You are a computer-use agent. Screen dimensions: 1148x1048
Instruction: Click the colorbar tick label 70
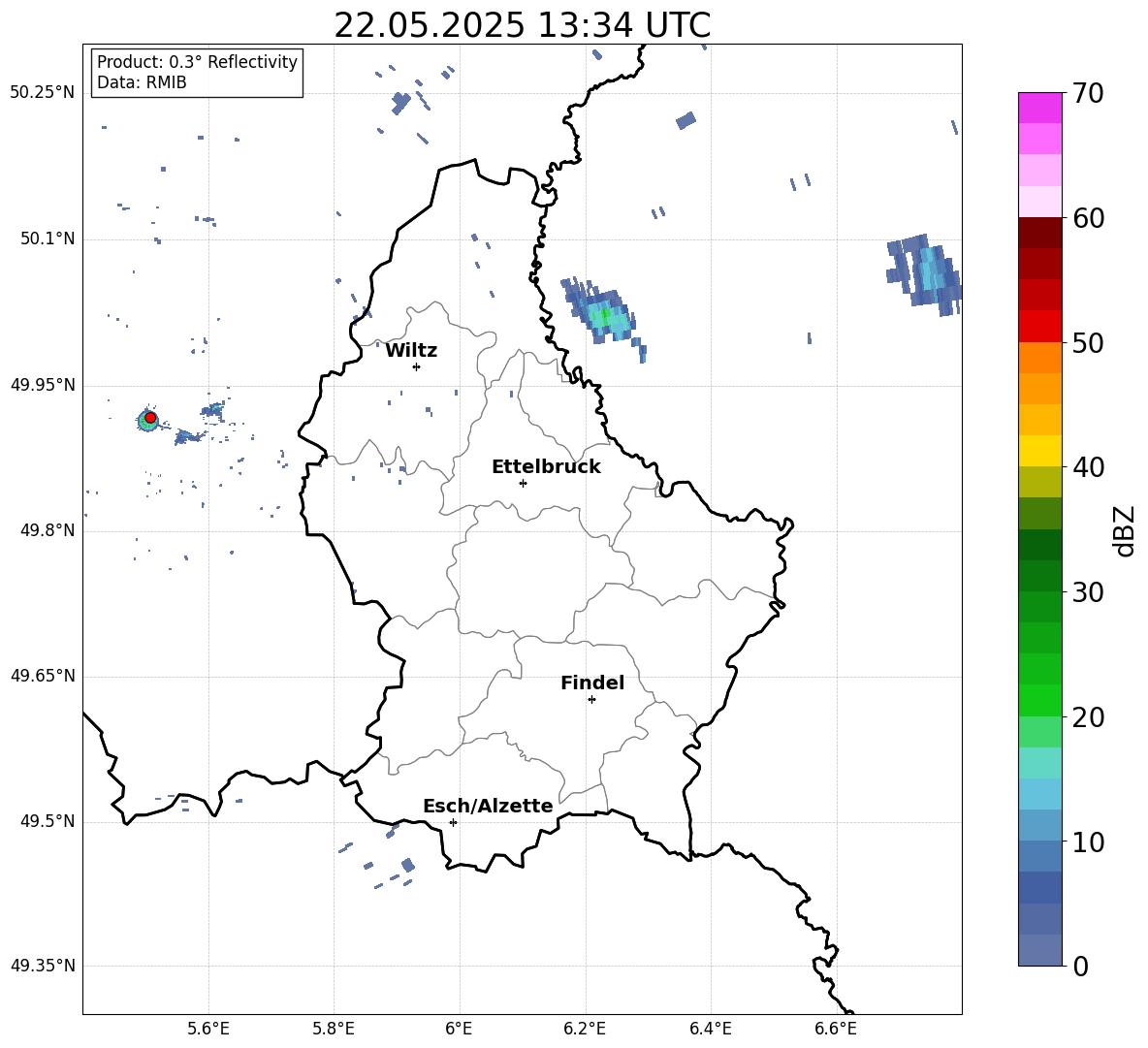point(1088,93)
